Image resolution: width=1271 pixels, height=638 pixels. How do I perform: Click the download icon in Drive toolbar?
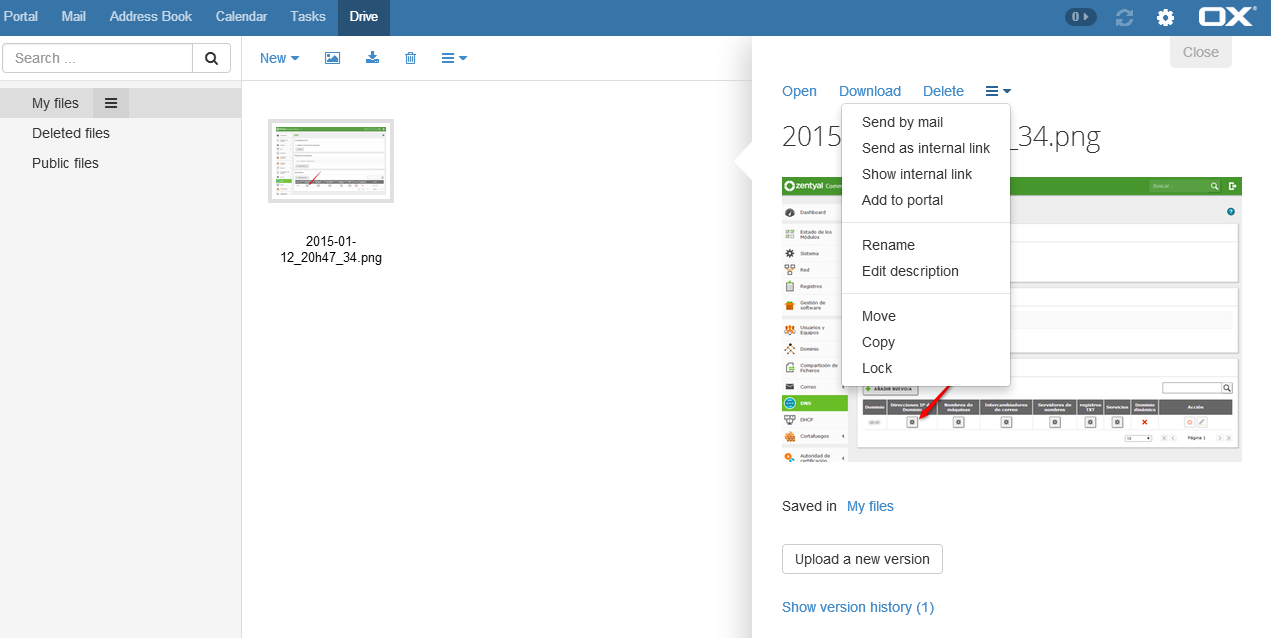click(372, 58)
